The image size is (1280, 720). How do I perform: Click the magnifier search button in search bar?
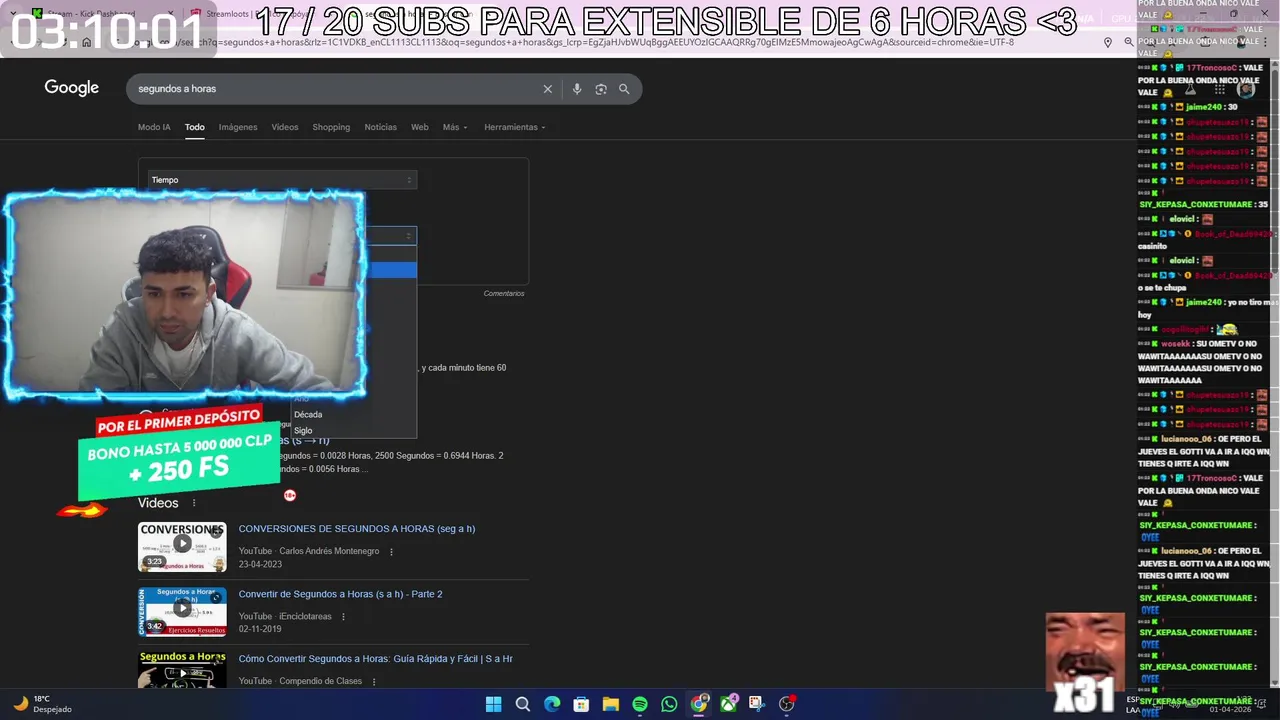click(624, 89)
